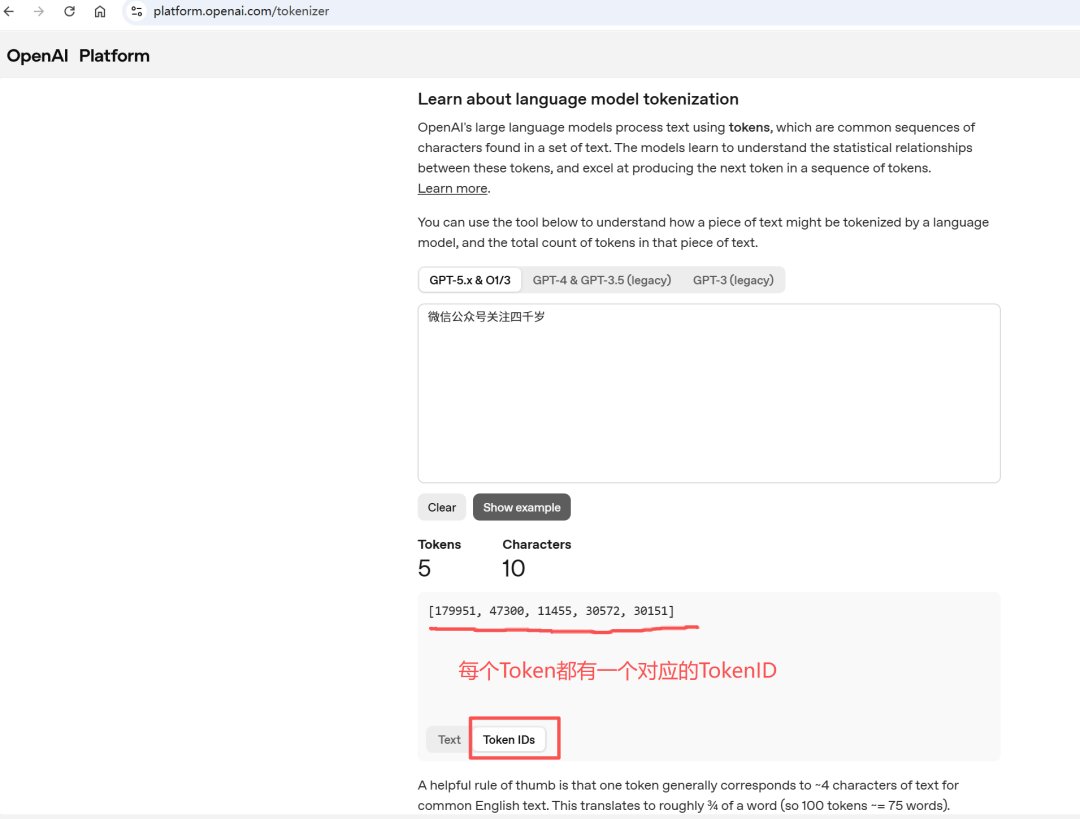Go back using the browser back arrow

pos(9,11)
